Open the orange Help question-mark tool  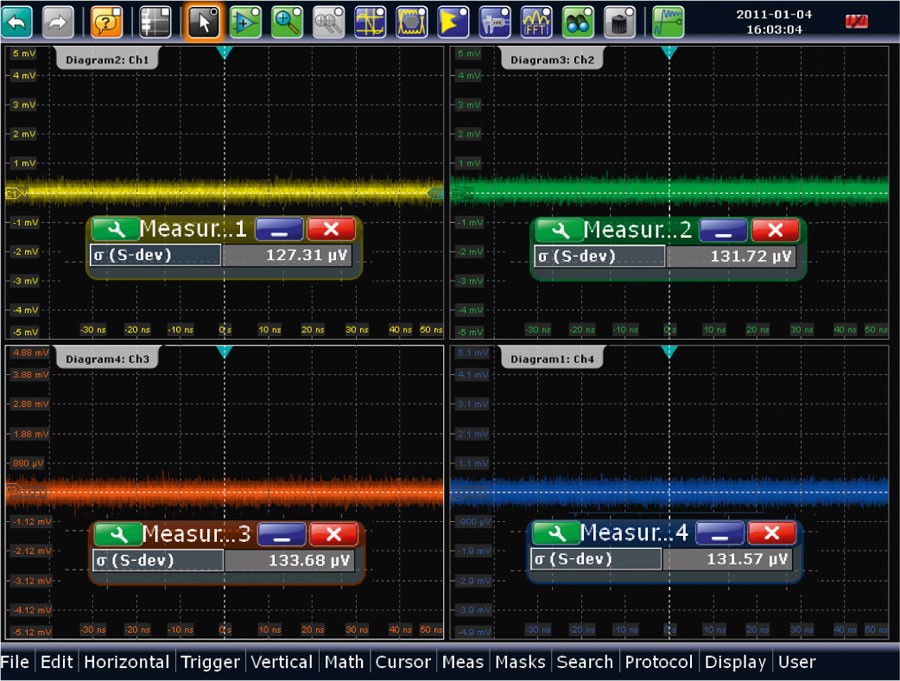point(107,21)
